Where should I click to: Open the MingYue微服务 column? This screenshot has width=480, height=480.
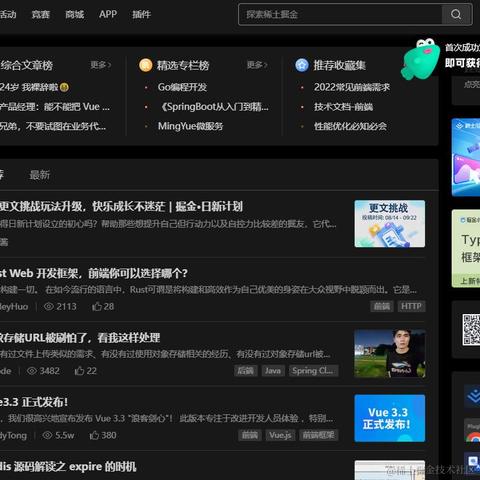coord(190,126)
